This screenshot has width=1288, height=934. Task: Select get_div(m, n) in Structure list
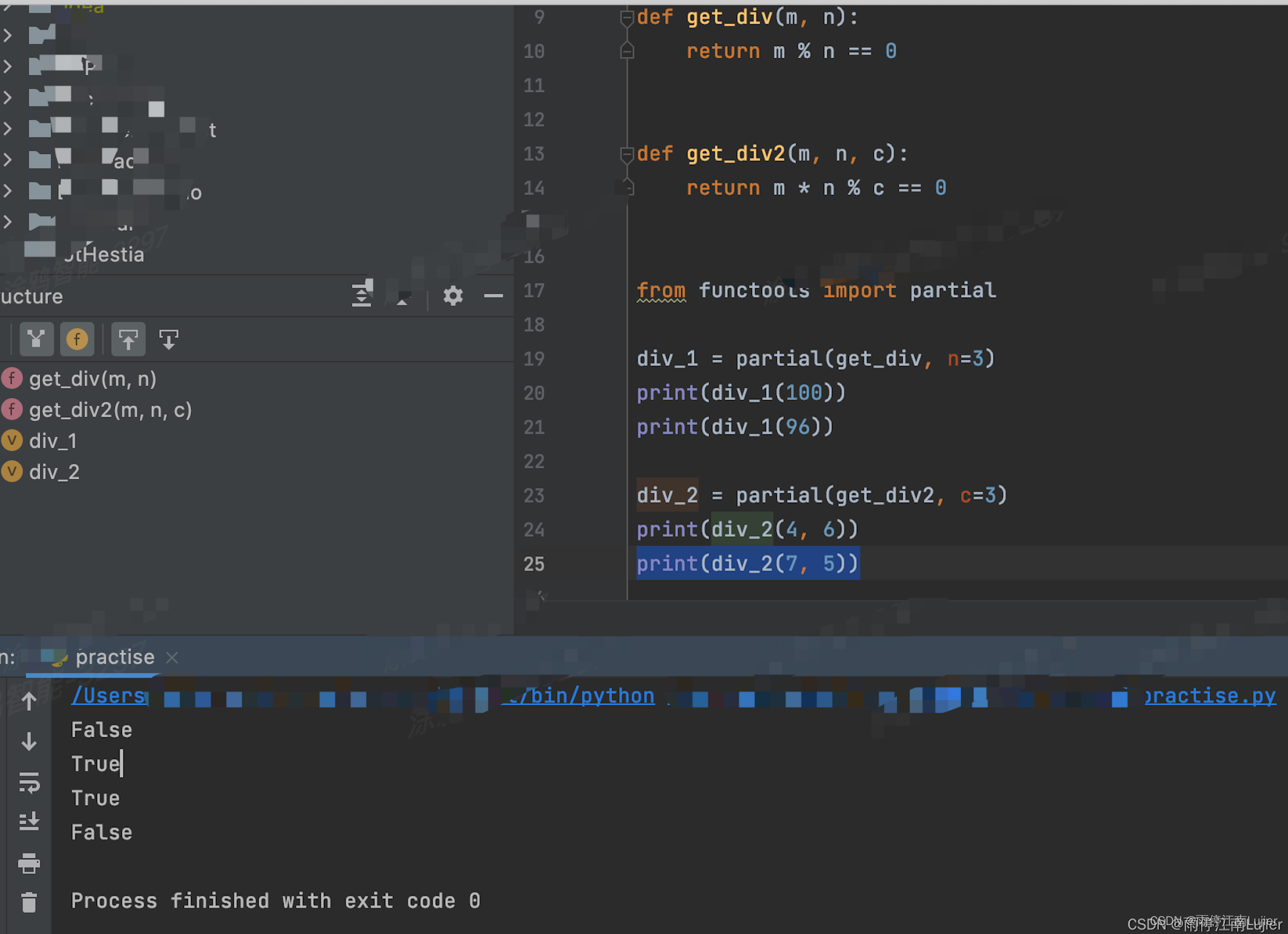coord(93,379)
